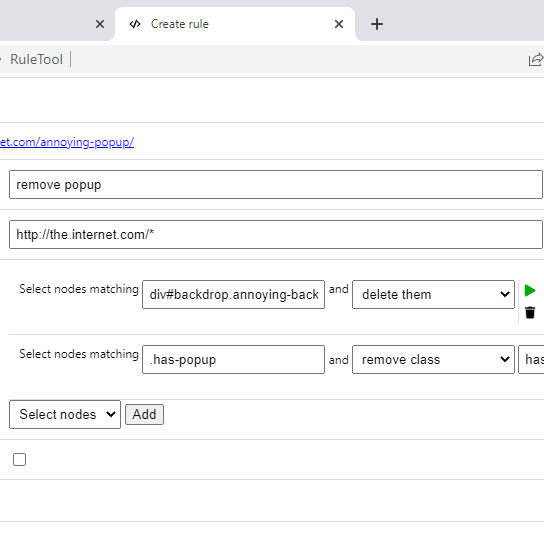Toggle the unlabeled checkbox below Add
Image resolution: width=544 pixels, height=544 pixels.
(19, 459)
